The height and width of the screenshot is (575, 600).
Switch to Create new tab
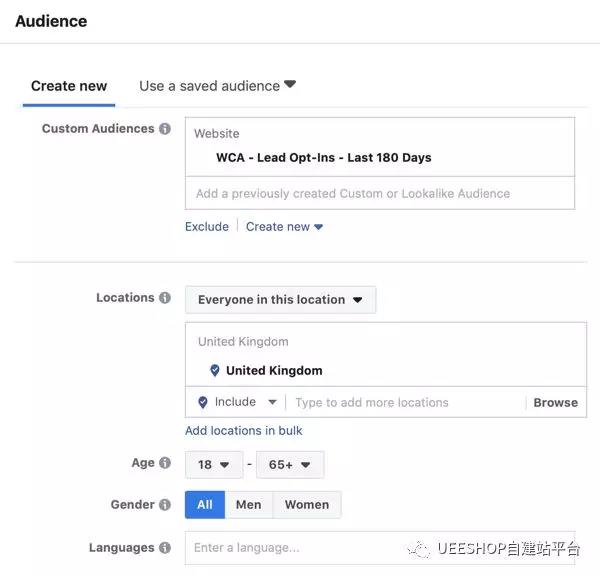[x=69, y=86]
